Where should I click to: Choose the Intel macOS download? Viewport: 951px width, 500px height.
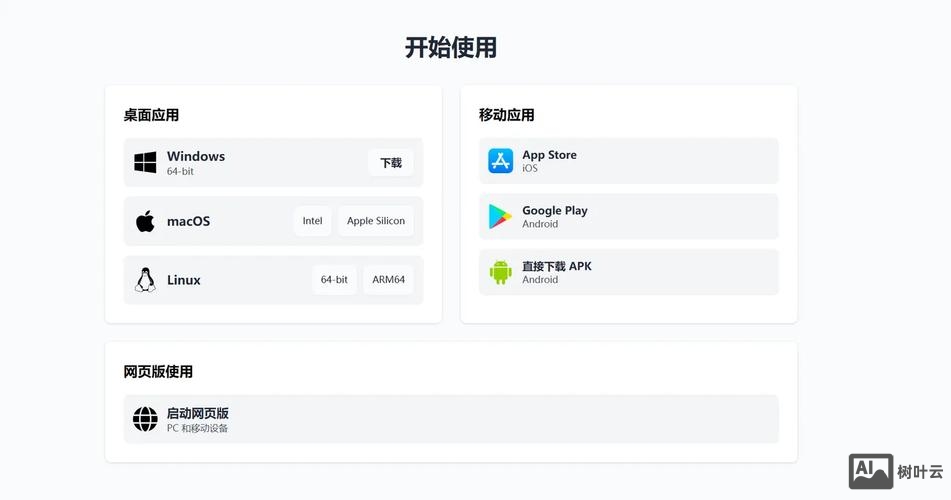[312, 221]
